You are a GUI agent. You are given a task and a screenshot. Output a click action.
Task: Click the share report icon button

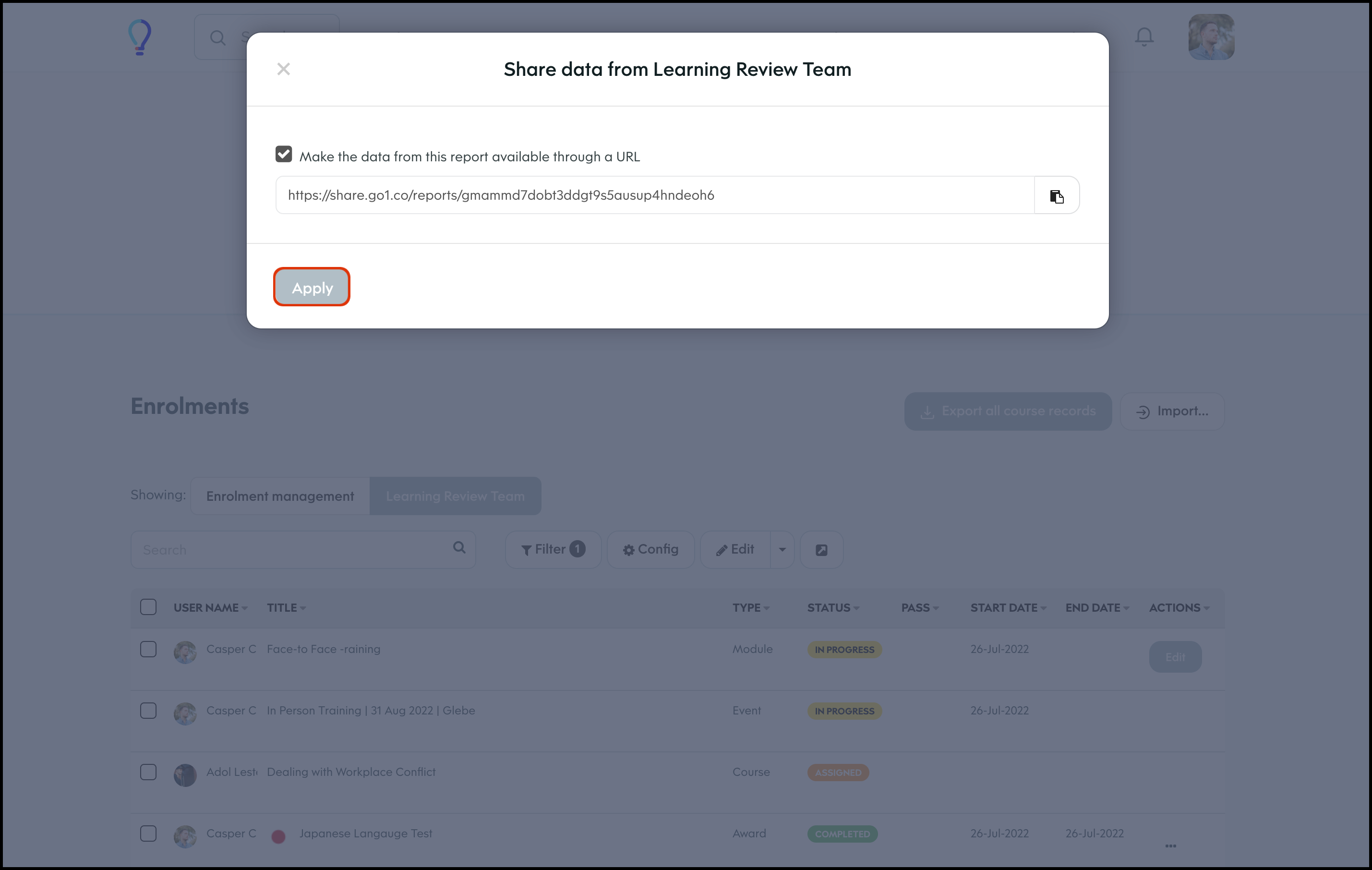[821, 550]
